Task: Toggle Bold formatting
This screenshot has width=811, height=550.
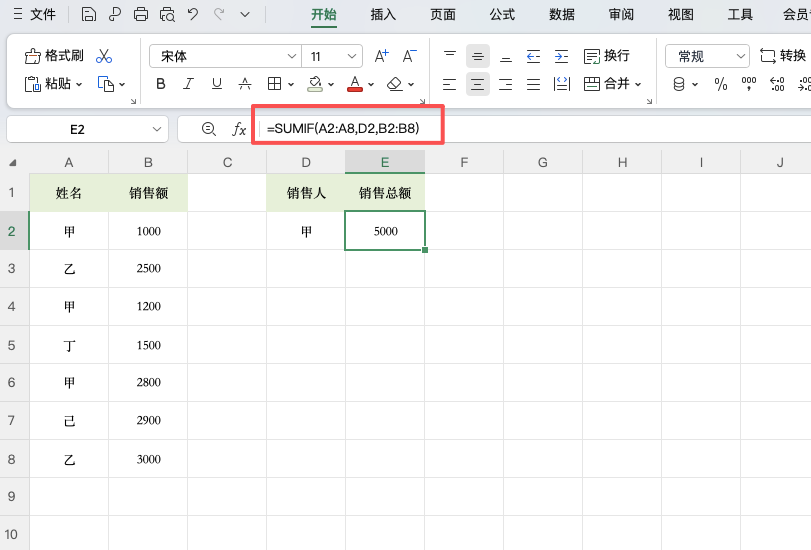Action: point(161,84)
